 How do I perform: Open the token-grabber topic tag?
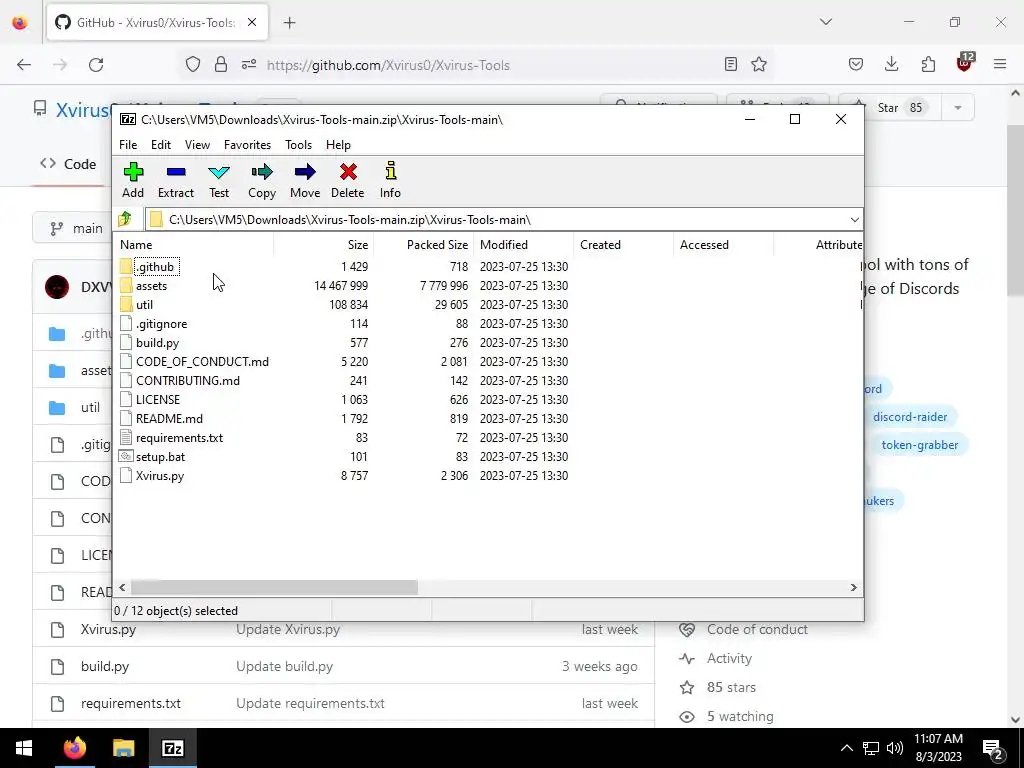pyautogui.click(x=920, y=445)
